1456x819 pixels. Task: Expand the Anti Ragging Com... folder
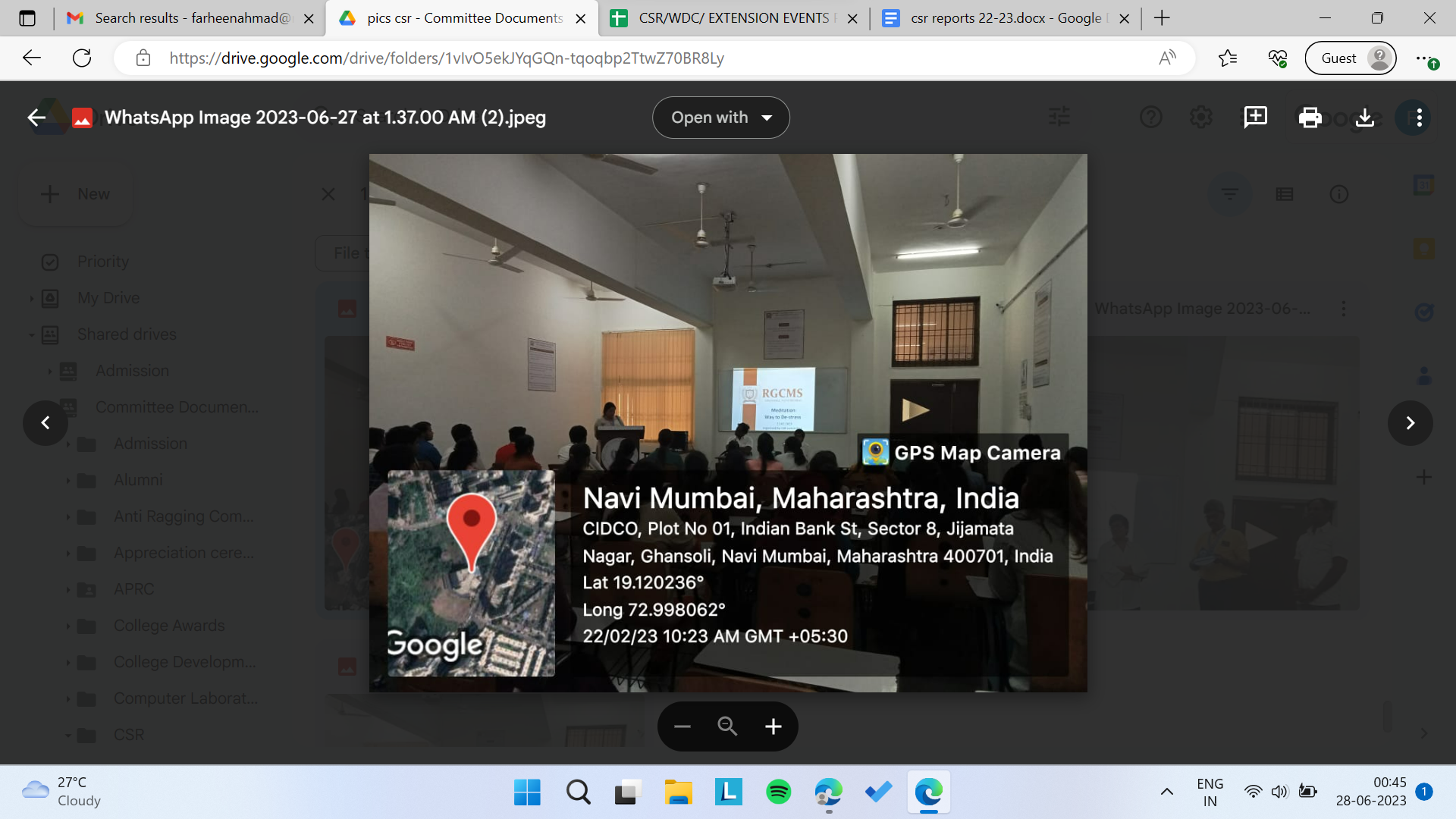tap(68, 516)
